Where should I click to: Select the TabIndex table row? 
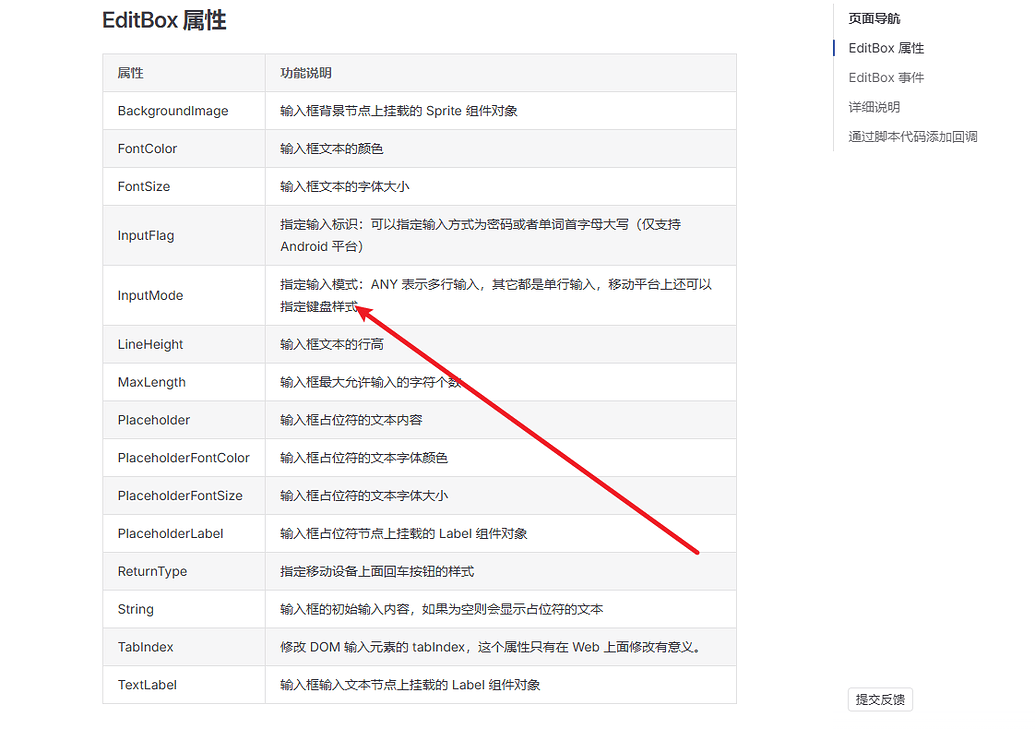(144, 647)
